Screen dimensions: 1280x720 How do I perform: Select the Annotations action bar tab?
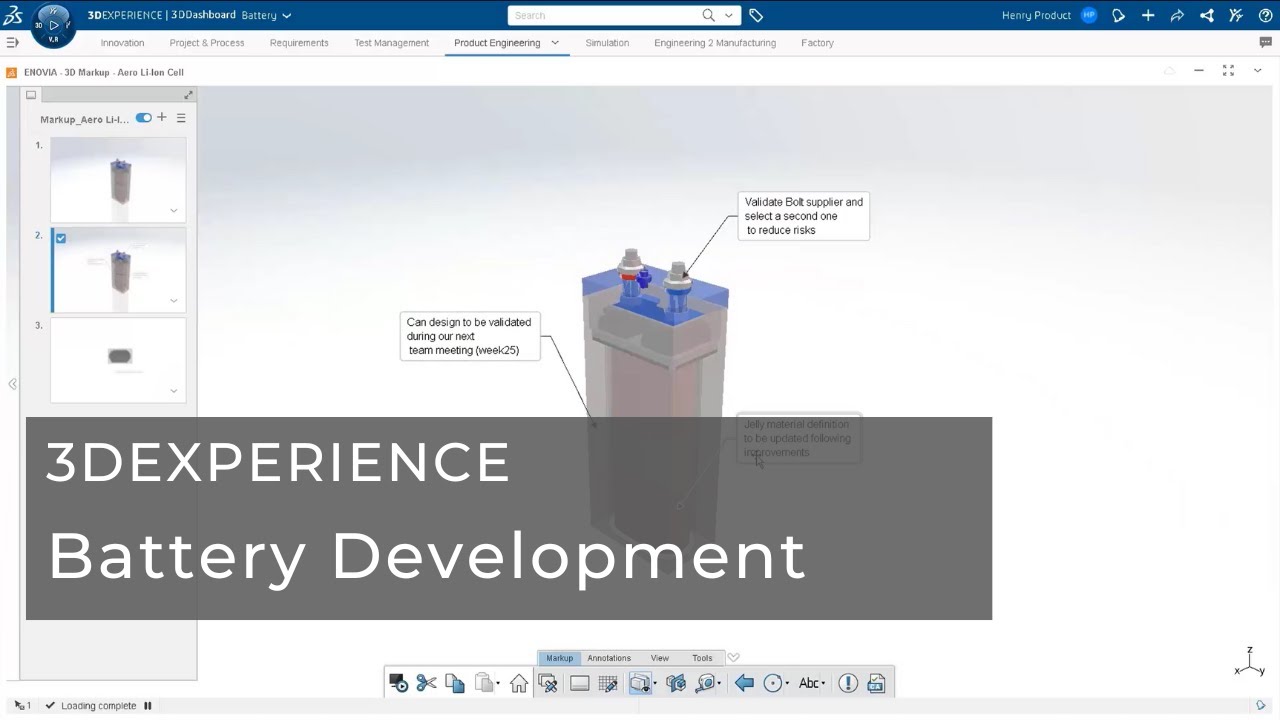[609, 658]
